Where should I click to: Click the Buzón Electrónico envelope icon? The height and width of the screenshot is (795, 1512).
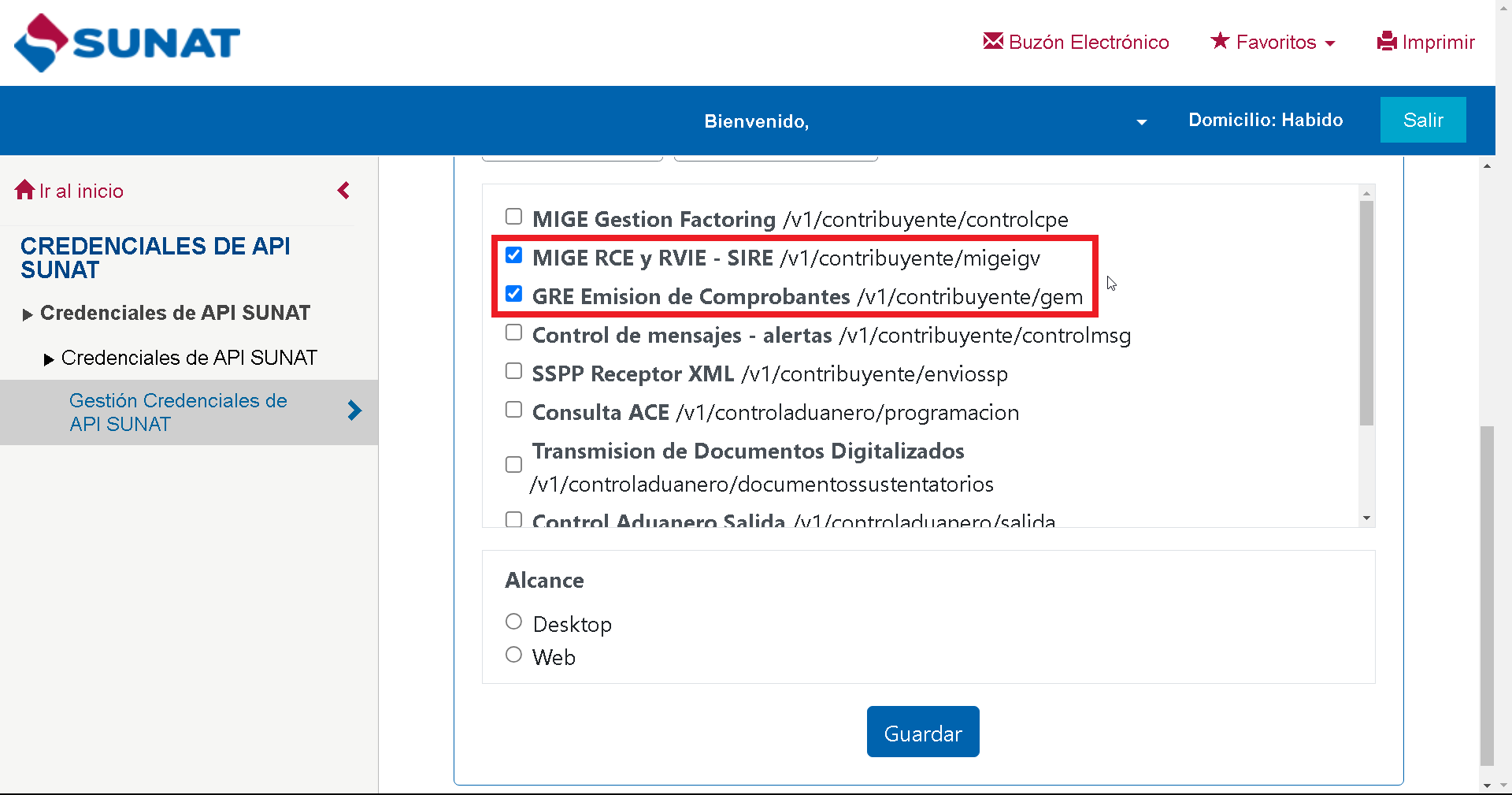[x=993, y=41]
